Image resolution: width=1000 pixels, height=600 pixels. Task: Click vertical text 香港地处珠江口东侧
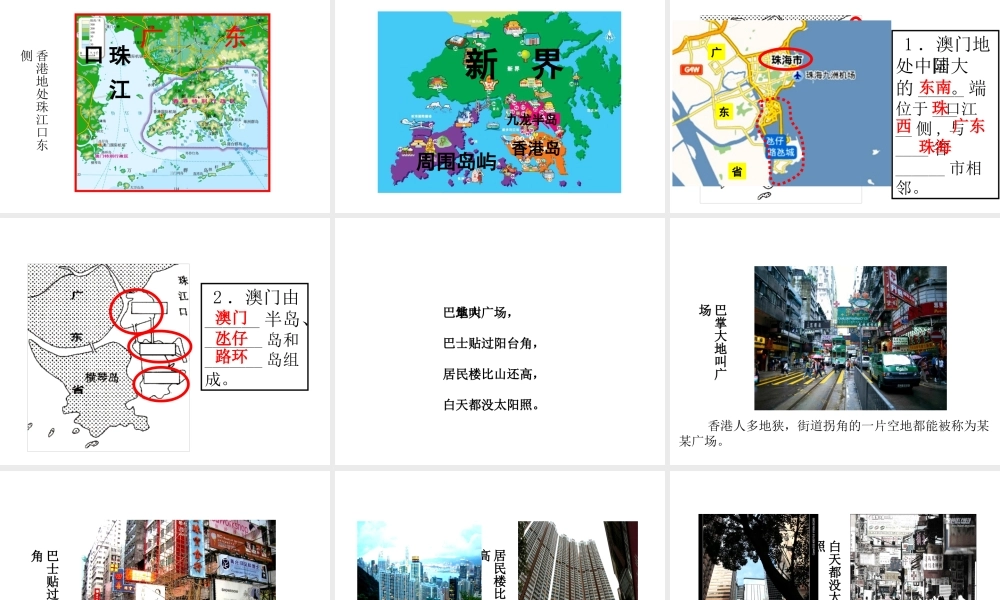coord(35,100)
